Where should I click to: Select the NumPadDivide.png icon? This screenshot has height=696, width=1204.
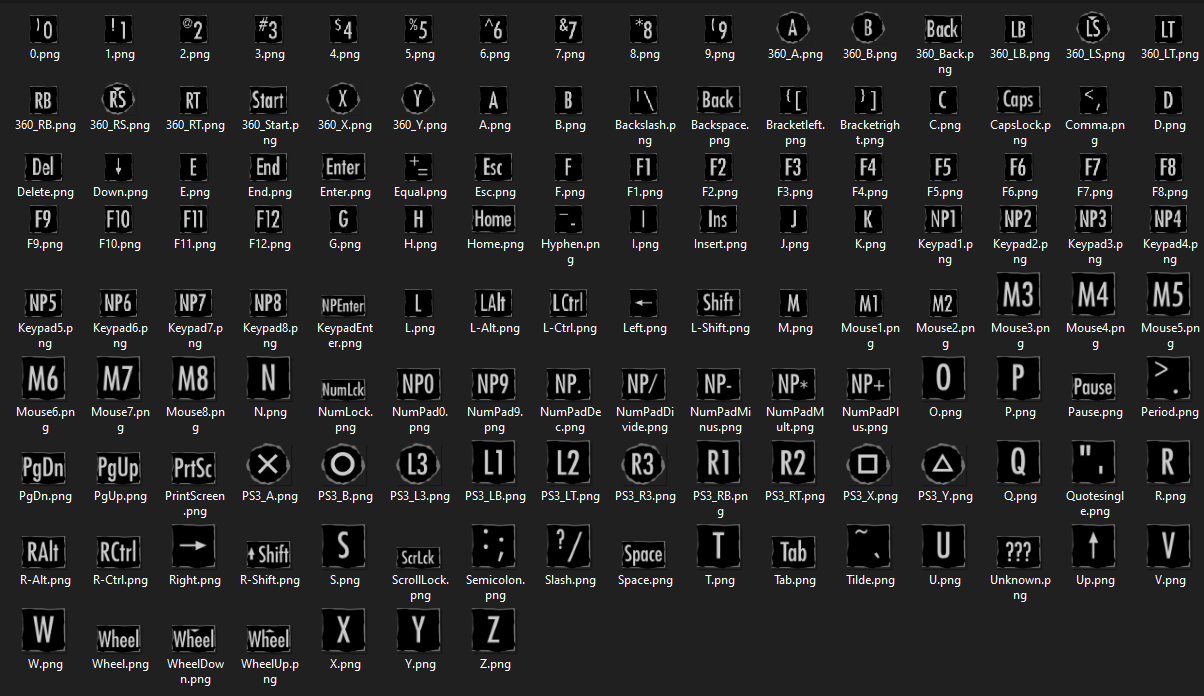tap(643, 385)
